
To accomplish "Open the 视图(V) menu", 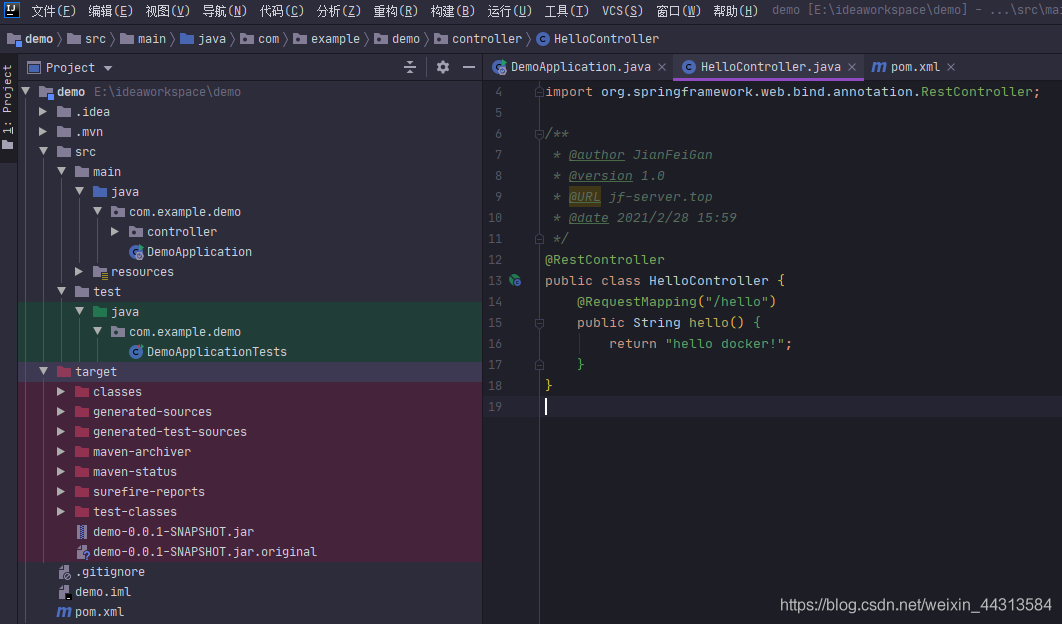I will [x=167, y=11].
